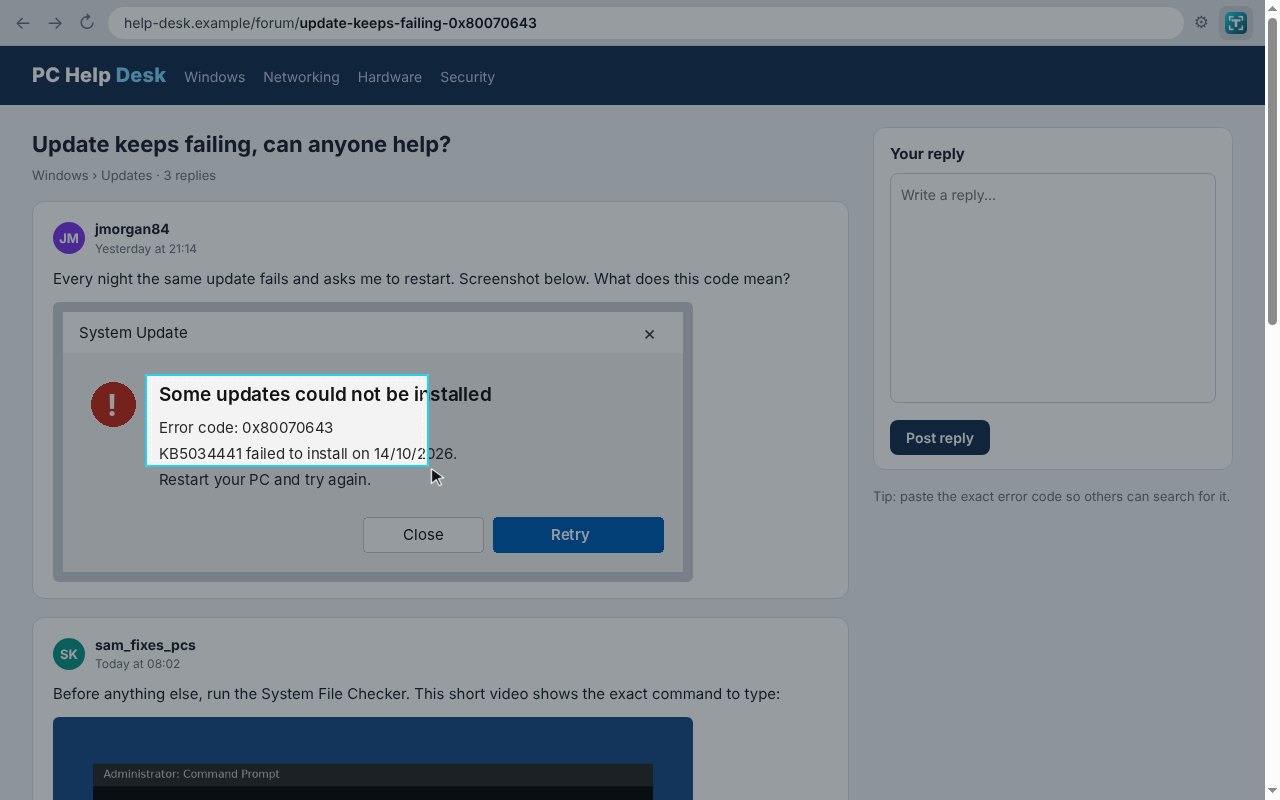Viewport: 1280px width, 800px height.
Task: Click the 'Yesterday at 21:14' timestamp
Action: pyautogui.click(x=146, y=249)
